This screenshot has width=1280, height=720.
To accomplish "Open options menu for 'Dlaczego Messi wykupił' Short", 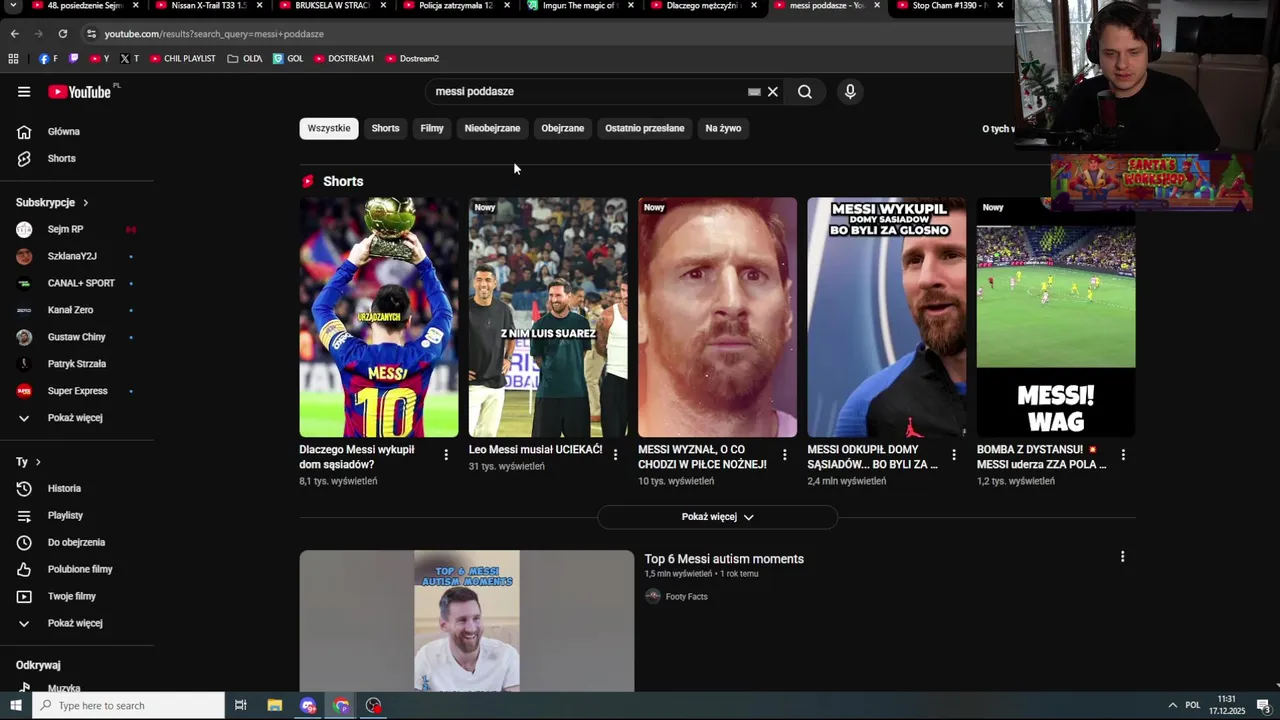I will point(446,455).
